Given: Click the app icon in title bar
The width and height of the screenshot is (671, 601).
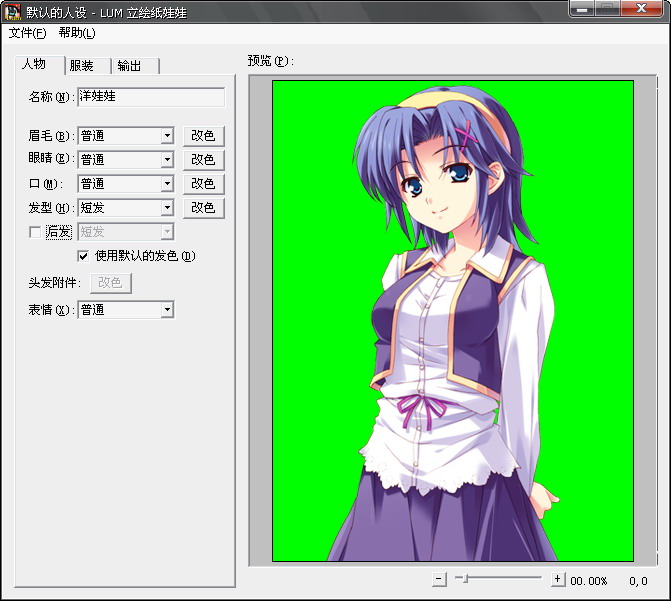Looking at the screenshot, I should 13,12.
